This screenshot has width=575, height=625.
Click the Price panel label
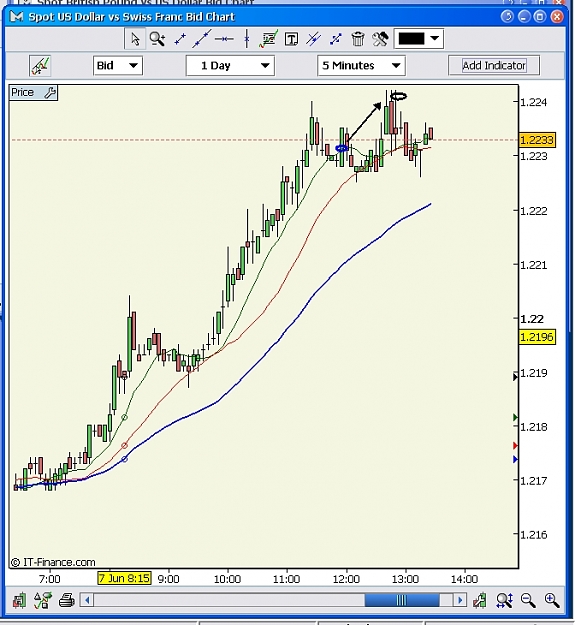point(22,92)
